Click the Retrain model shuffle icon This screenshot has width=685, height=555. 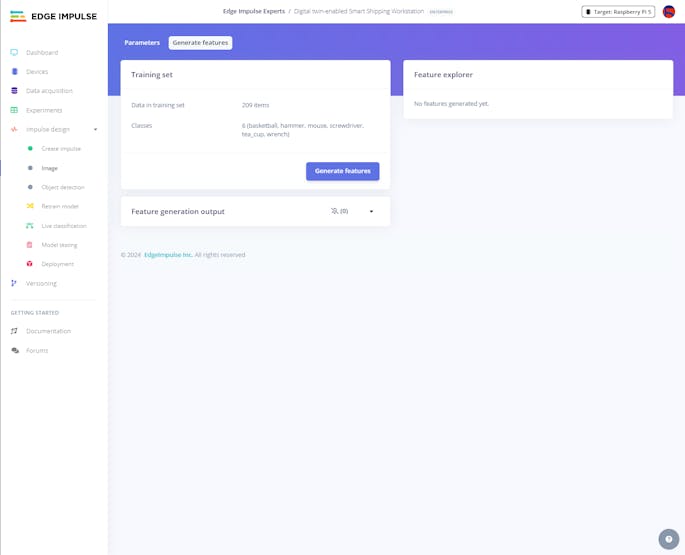tap(30, 206)
